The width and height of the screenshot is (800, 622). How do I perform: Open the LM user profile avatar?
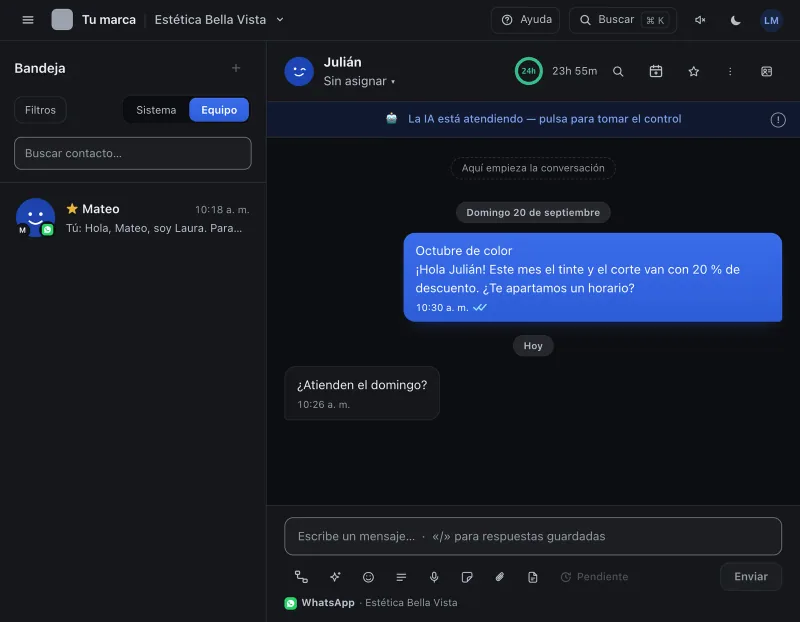pyautogui.click(x=771, y=20)
